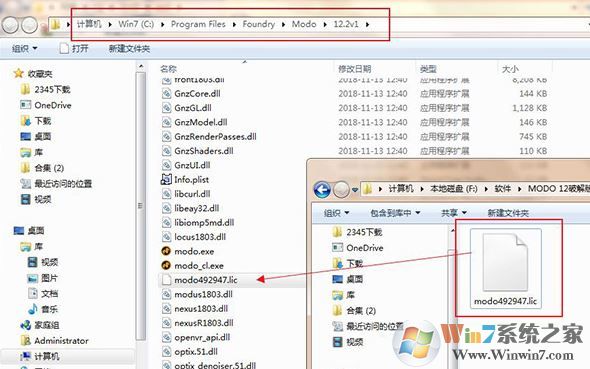Open the 组织 dropdown in the main toolbar
The height and width of the screenshot is (369, 590).
(x=24, y=49)
